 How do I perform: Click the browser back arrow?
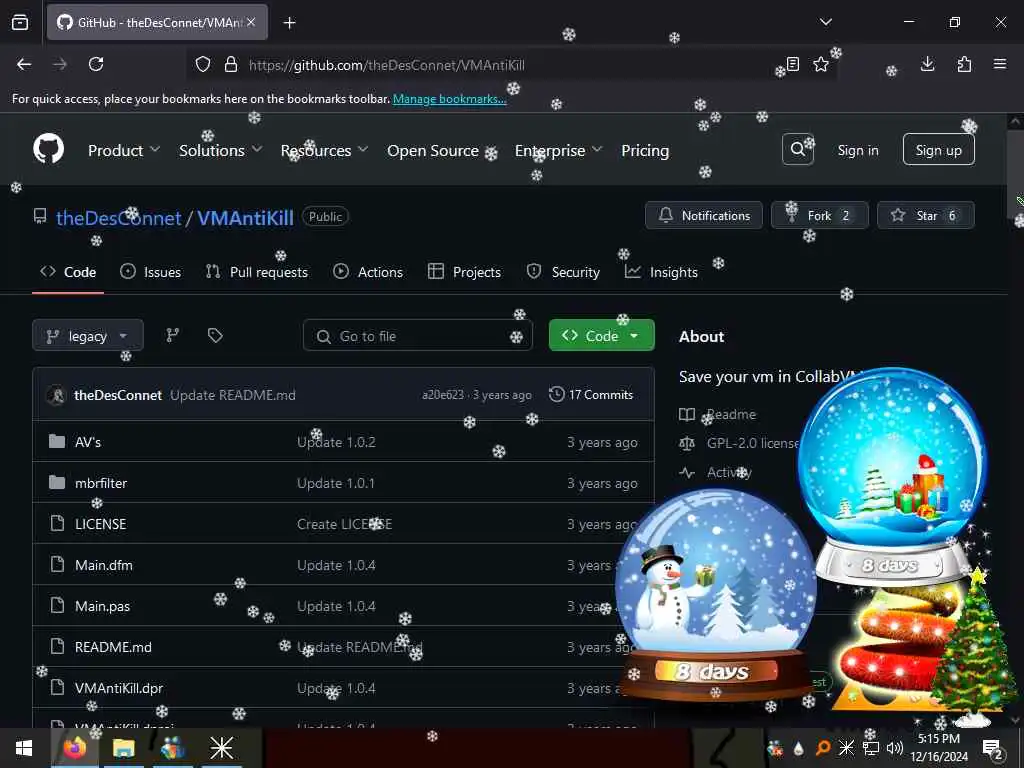24,64
